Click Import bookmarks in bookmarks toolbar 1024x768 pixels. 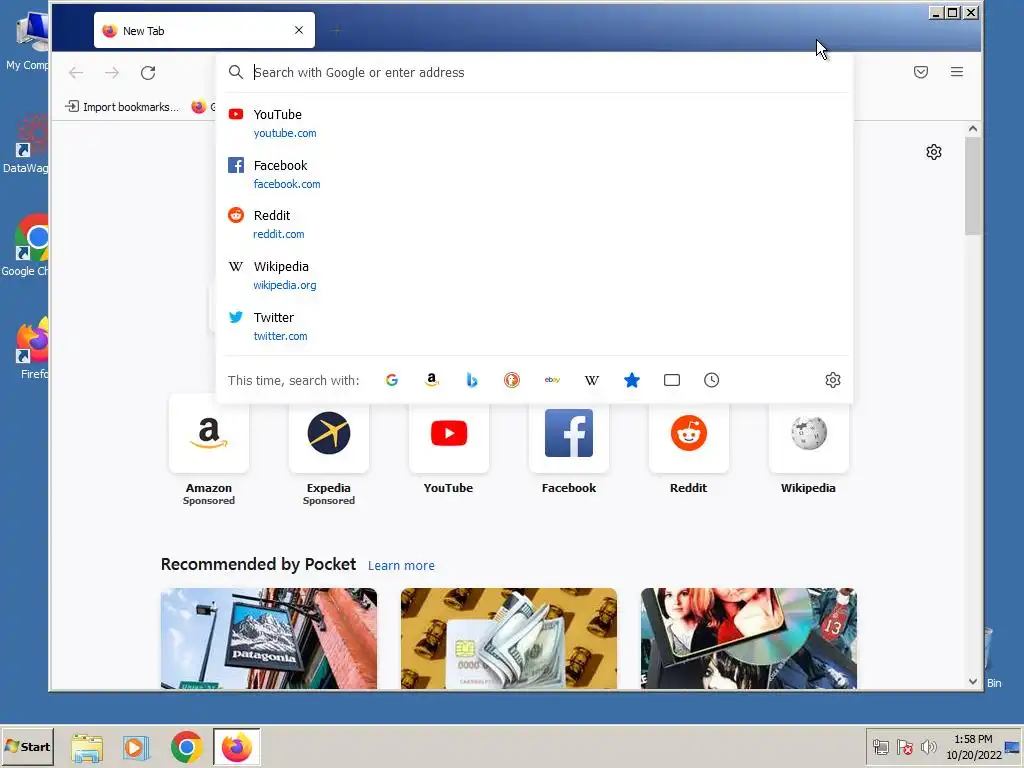[122, 106]
